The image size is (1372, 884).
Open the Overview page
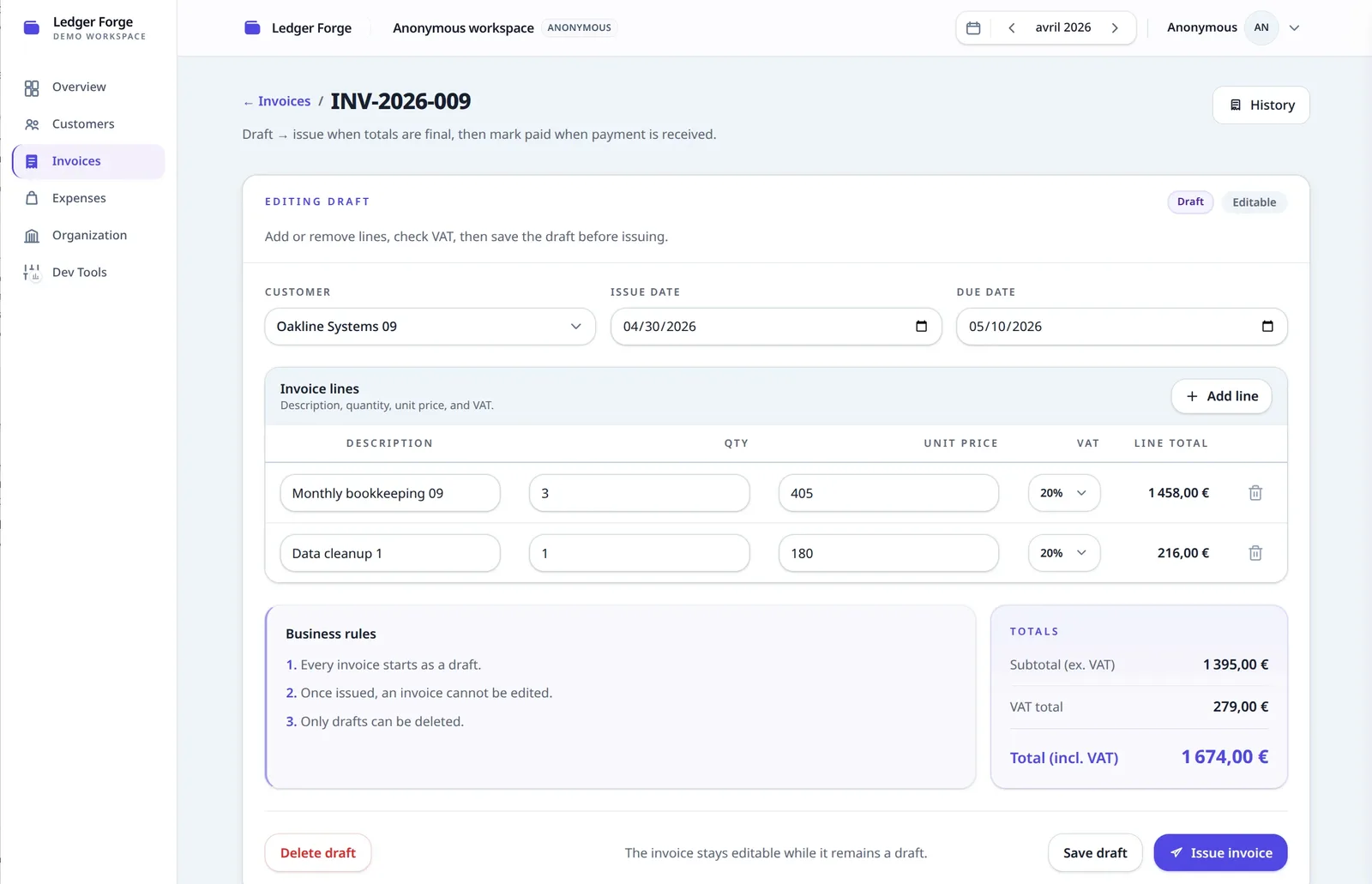click(88, 87)
